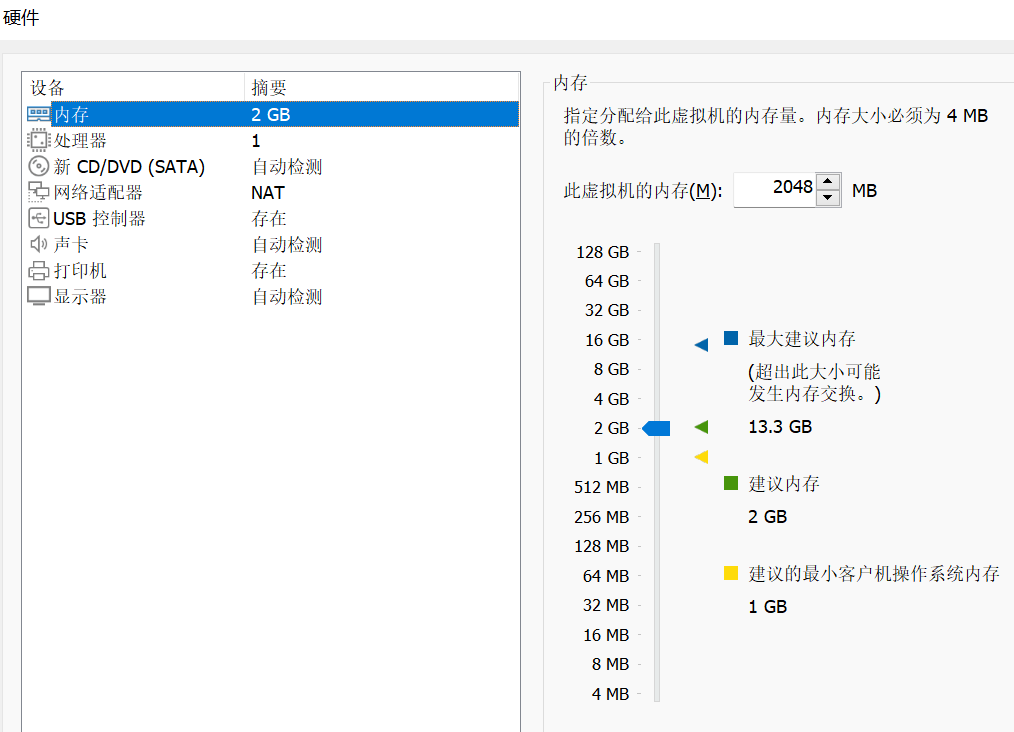Select the memory (内存) device icon

click(38, 114)
